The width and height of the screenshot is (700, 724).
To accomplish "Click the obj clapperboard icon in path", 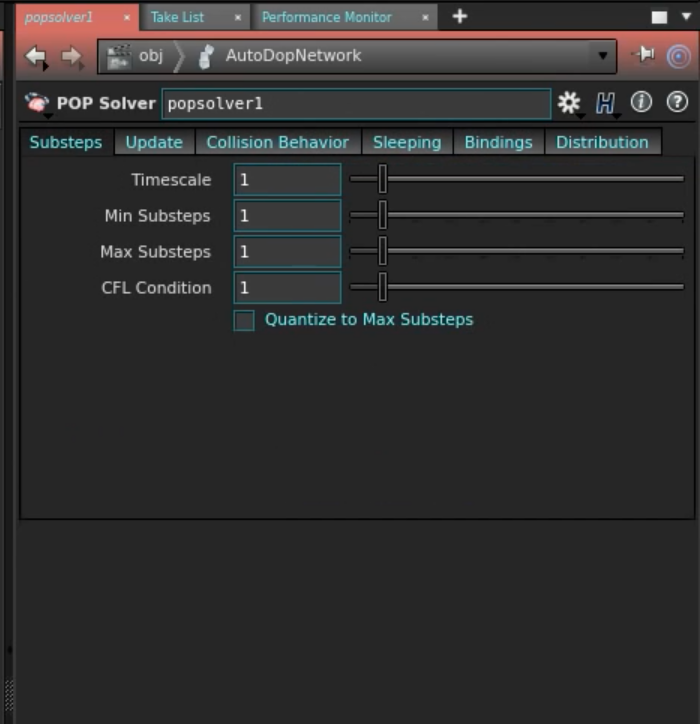I will point(119,56).
